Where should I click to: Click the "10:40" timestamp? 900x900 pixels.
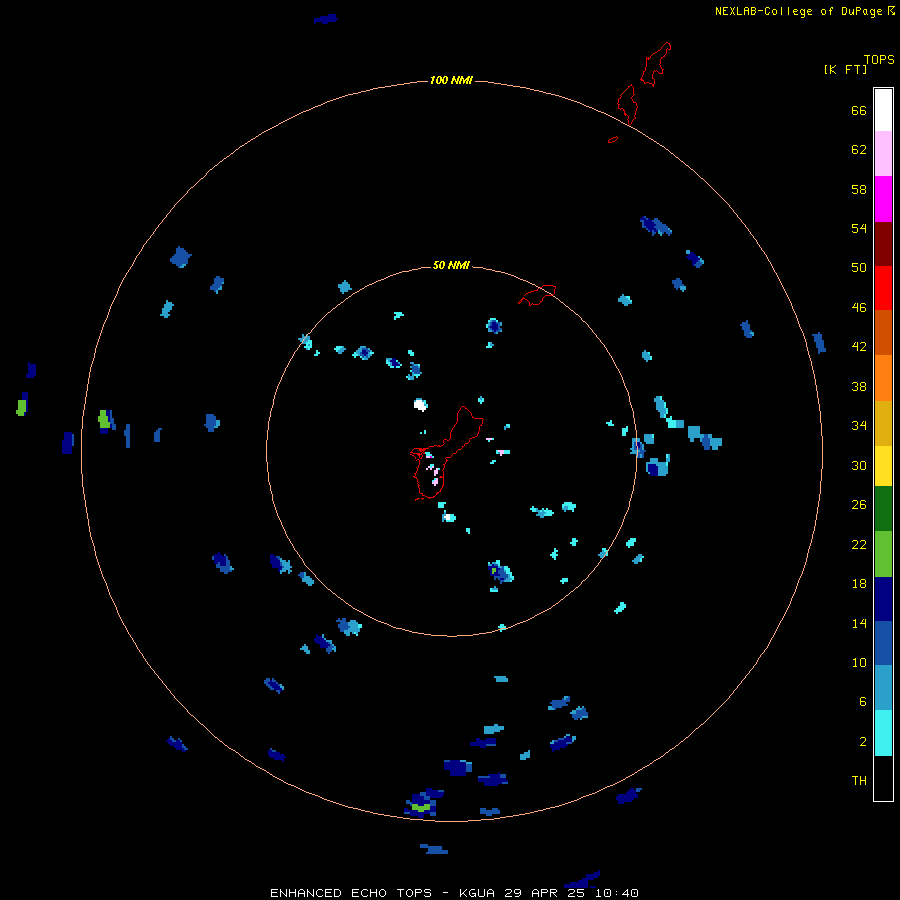point(617,893)
